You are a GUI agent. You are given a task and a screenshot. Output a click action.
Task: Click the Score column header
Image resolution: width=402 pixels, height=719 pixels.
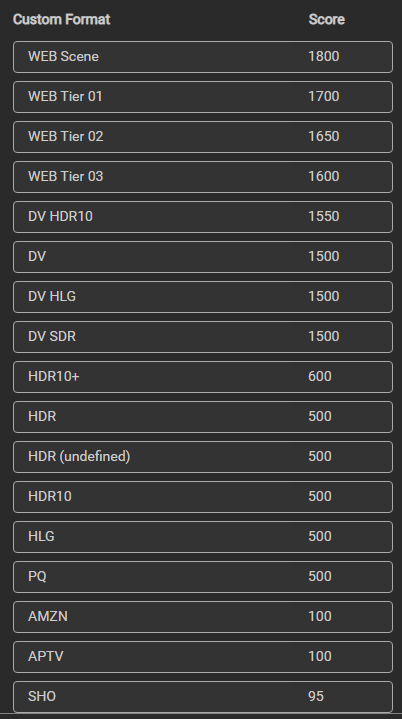[326, 20]
